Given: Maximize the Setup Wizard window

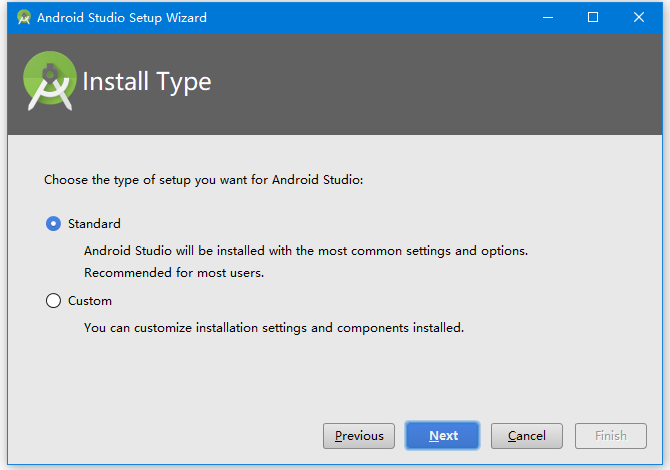Looking at the screenshot, I should (593, 17).
